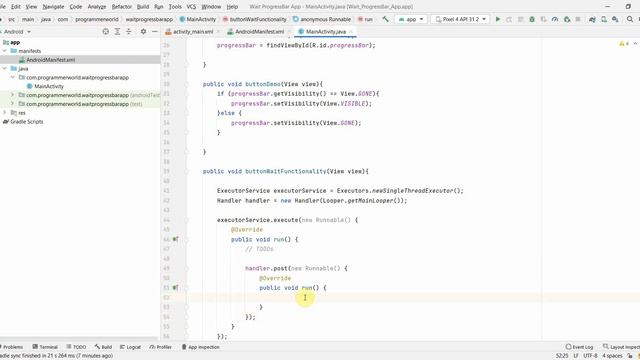This screenshot has width=640, height=360.
Task: Open the Terminal tool window
Action: coord(45,347)
